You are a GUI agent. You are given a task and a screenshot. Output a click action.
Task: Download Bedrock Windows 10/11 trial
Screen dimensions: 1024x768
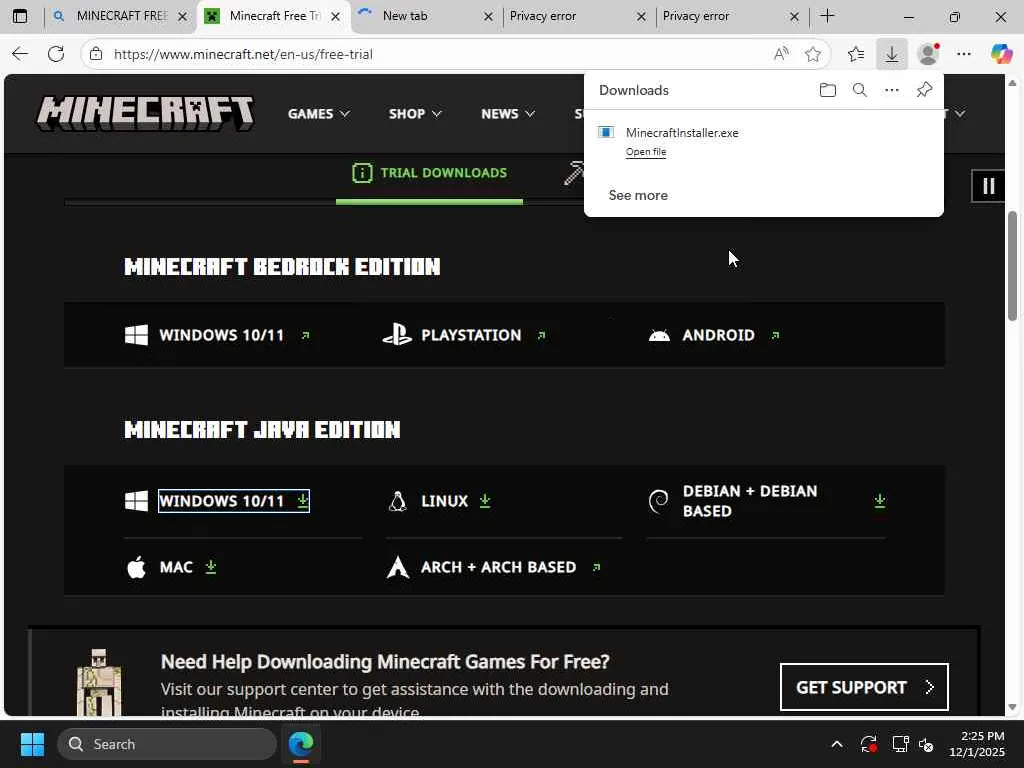[234, 335]
